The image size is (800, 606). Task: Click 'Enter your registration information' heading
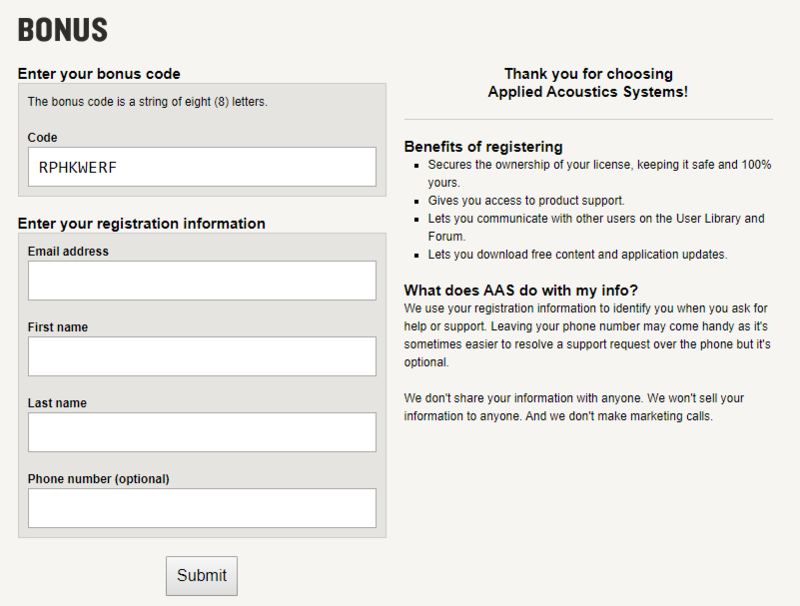(142, 223)
